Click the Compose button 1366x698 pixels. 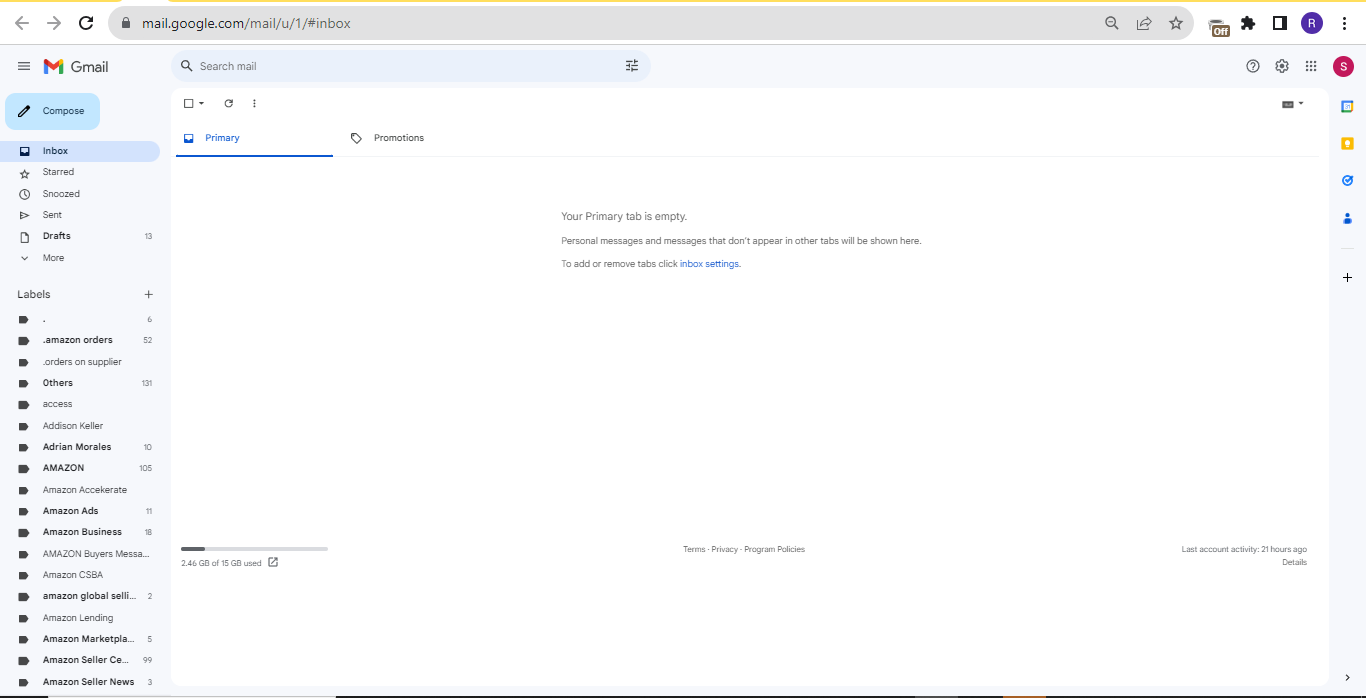tap(52, 111)
